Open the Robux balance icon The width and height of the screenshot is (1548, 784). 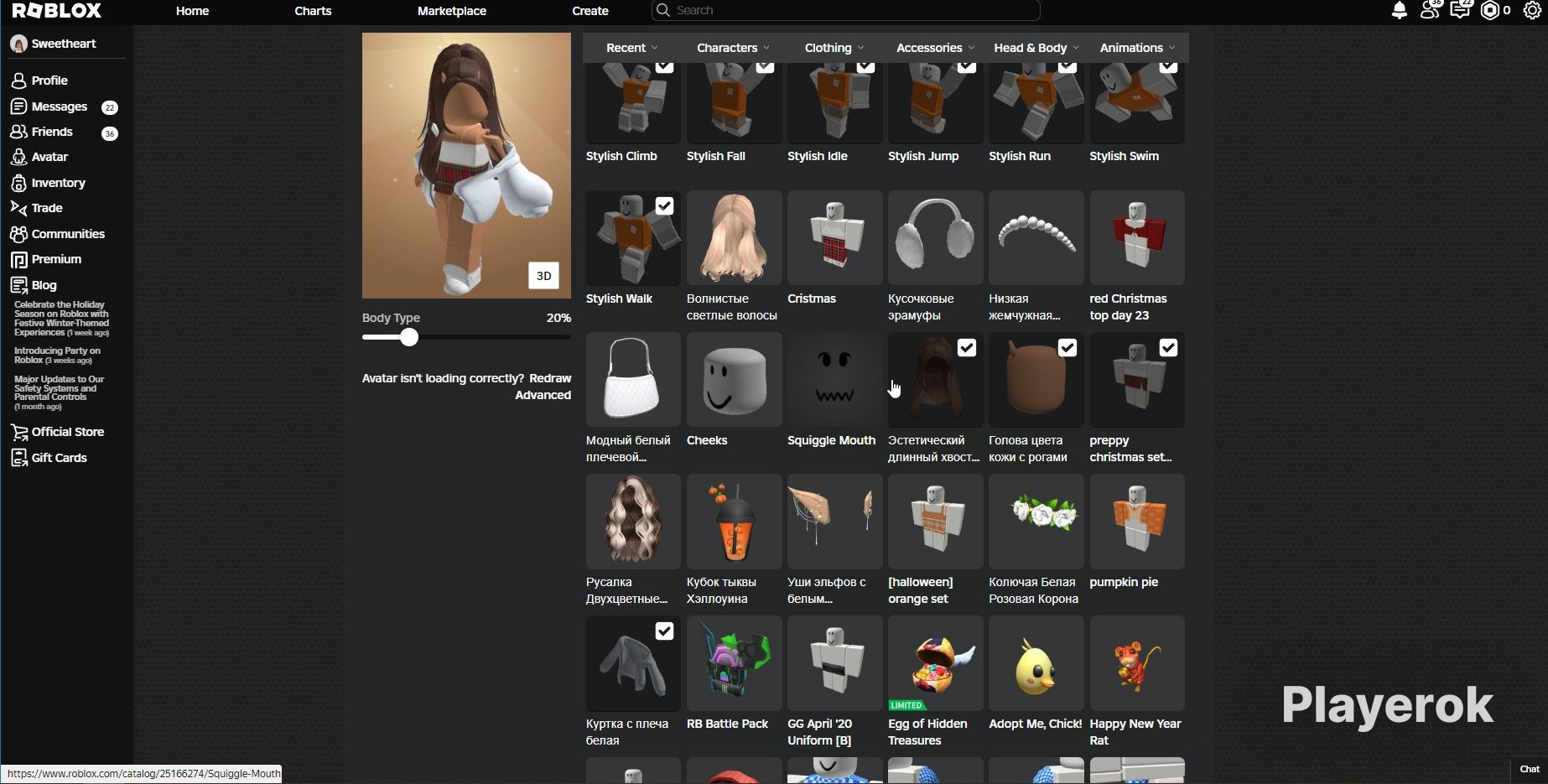point(1490,11)
